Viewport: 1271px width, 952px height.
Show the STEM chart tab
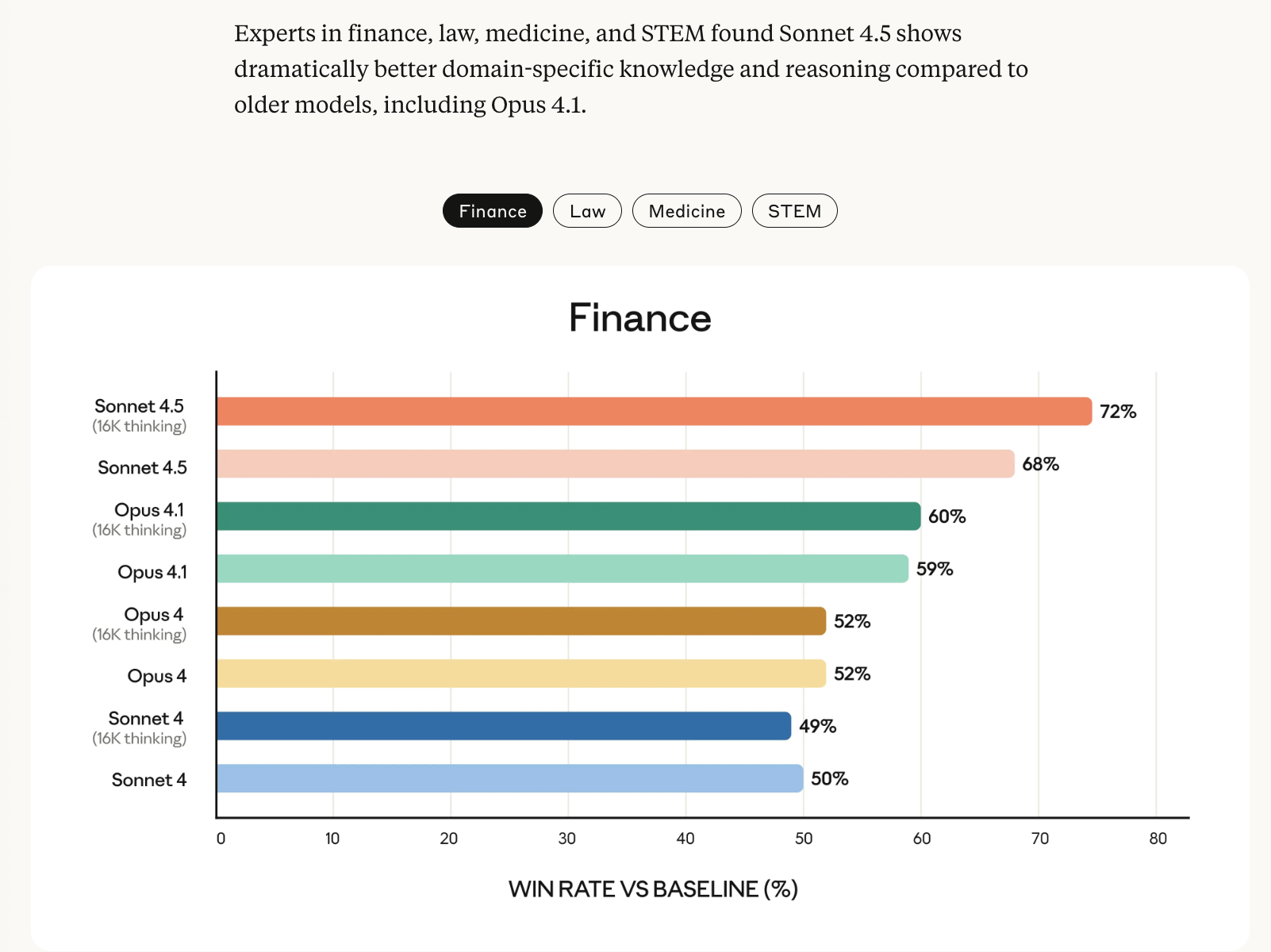(794, 211)
